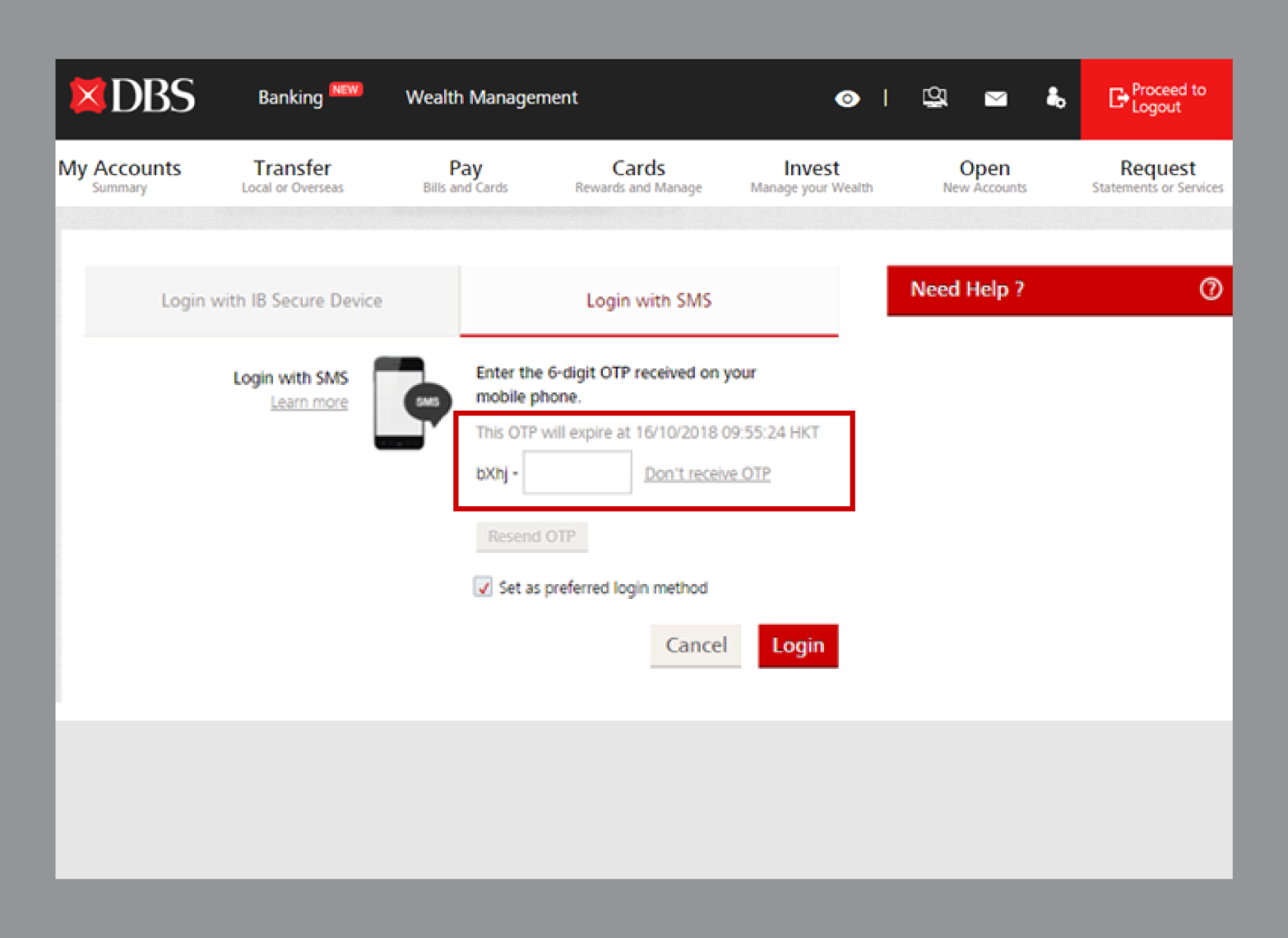This screenshot has width=1288, height=938.
Task: Select the Login with SMS tab
Action: [x=648, y=301]
